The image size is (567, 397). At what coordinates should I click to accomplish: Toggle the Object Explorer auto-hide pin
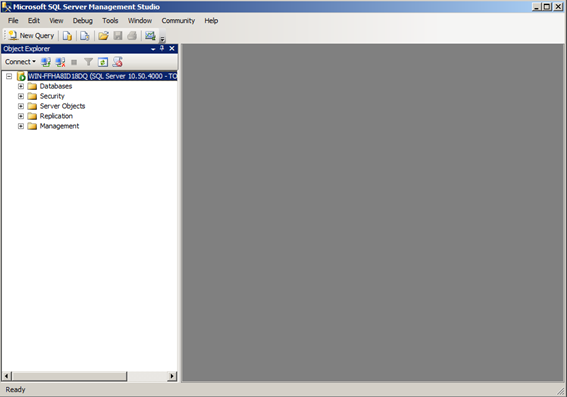pyautogui.click(x=162, y=48)
